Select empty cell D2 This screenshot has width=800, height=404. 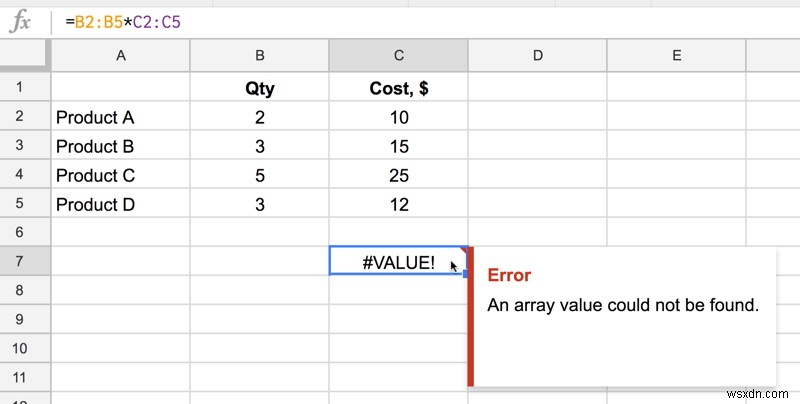[537, 116]
